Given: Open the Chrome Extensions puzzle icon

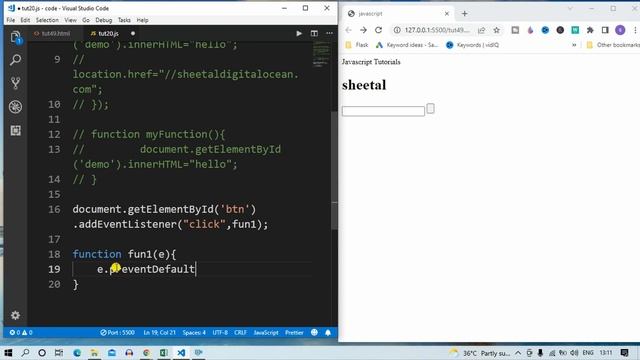Looking at the screenshot, I should point(590,30).
